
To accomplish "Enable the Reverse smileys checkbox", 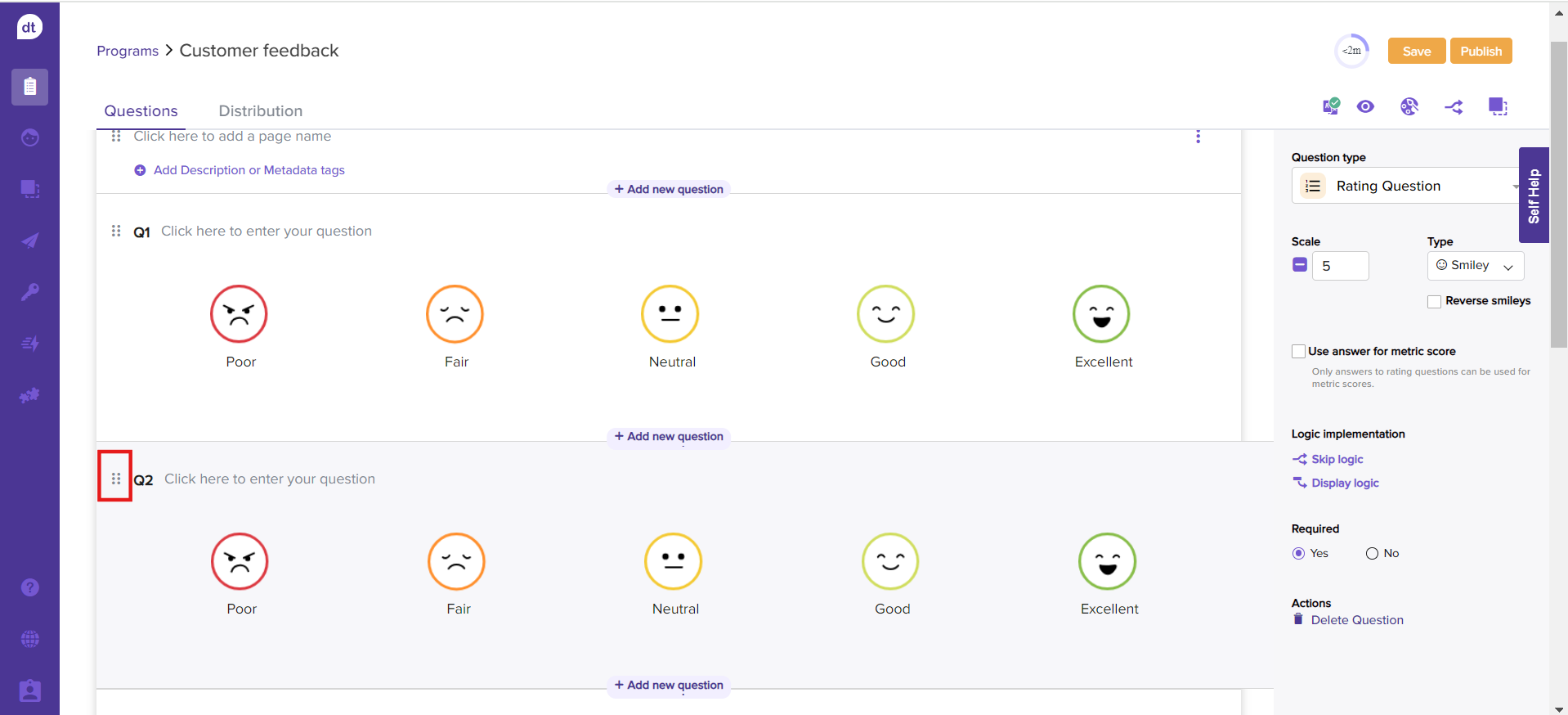I will [x=1434, y=302].
